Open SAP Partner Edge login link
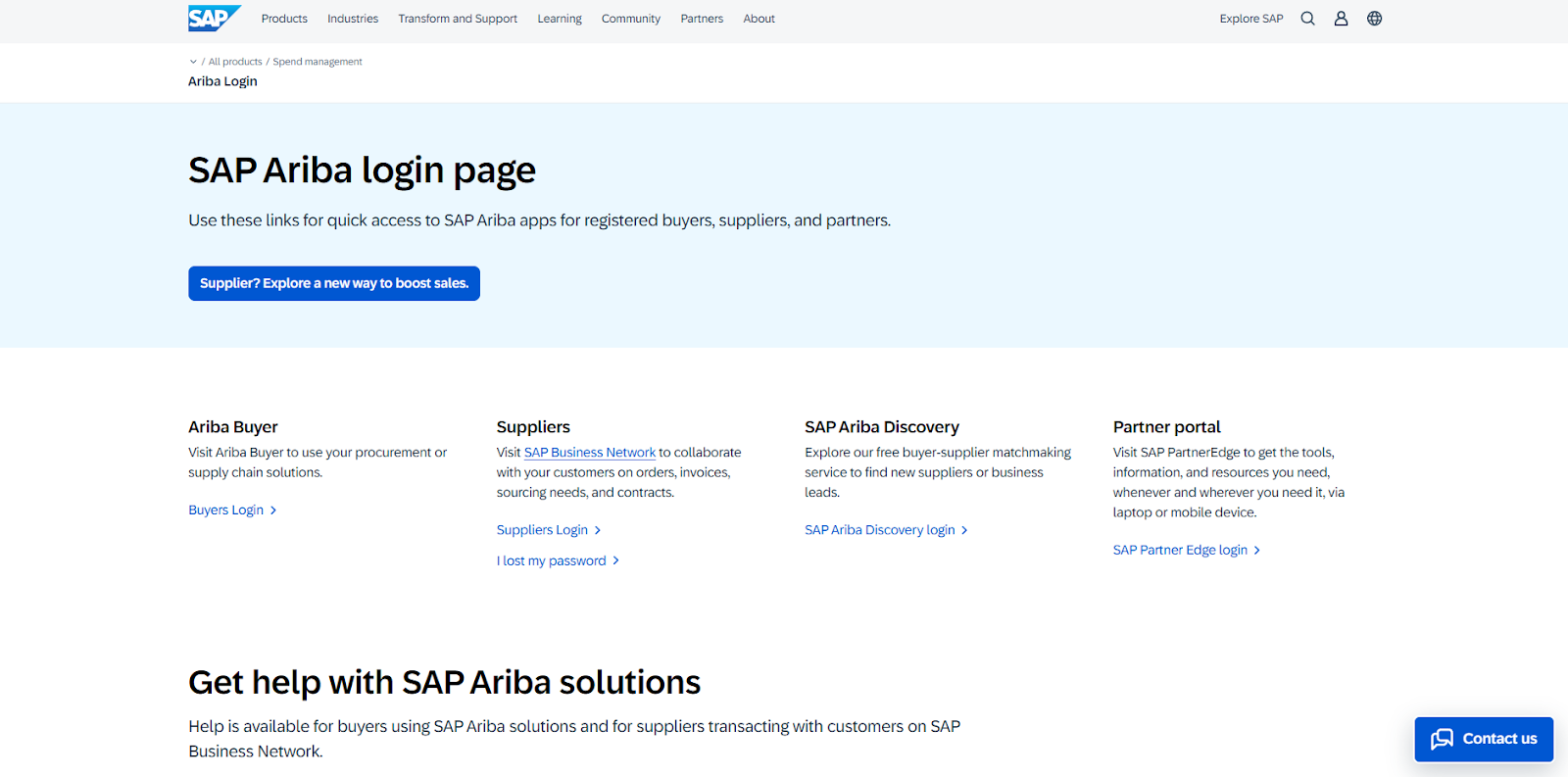This screenshot has height=777, width=1568. point(1180,551)
